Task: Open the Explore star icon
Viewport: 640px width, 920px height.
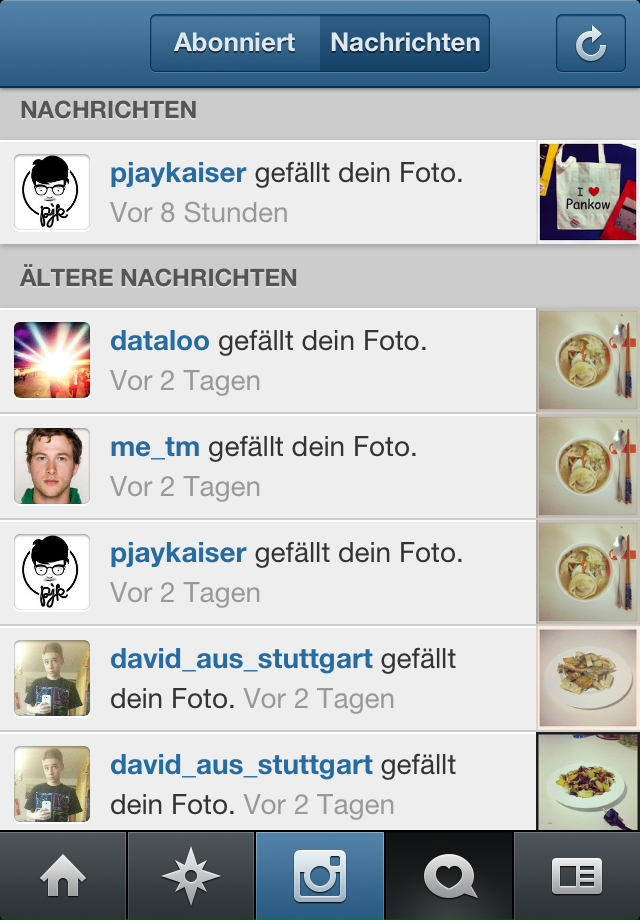Action: tap(191, 876)
